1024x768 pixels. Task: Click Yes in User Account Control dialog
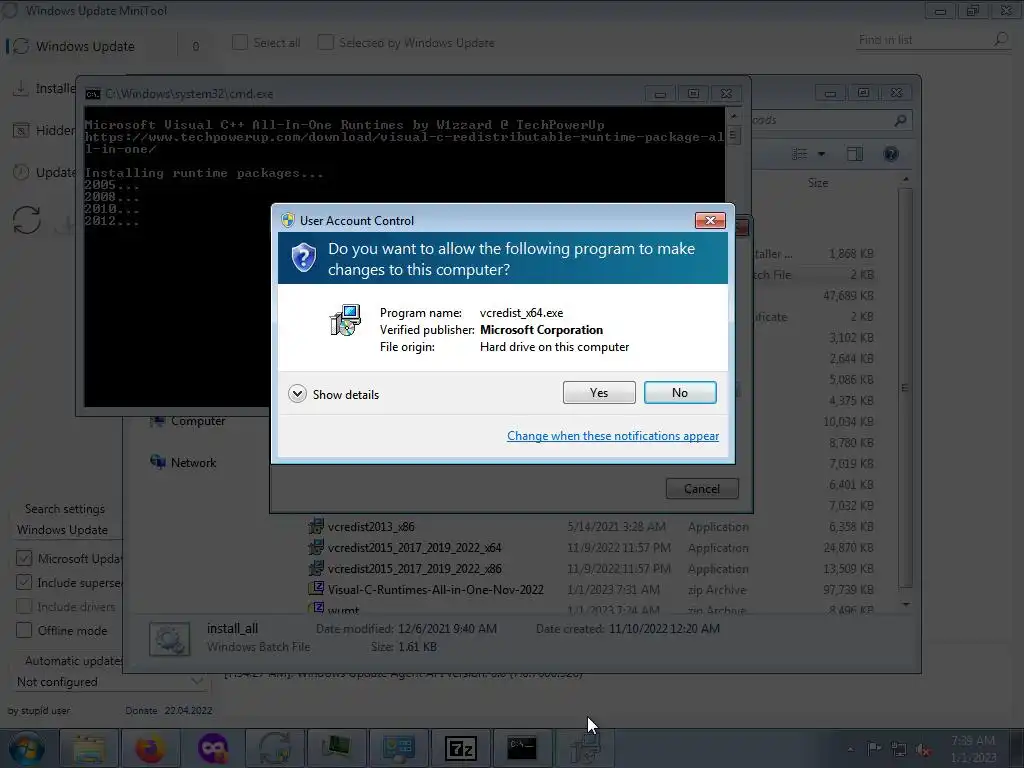[599, 392]
